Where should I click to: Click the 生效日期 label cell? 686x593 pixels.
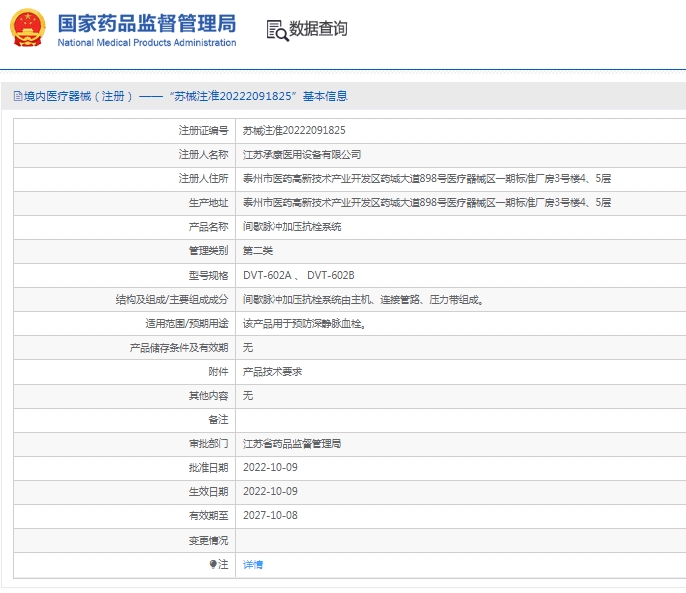[x=125, y=492]
